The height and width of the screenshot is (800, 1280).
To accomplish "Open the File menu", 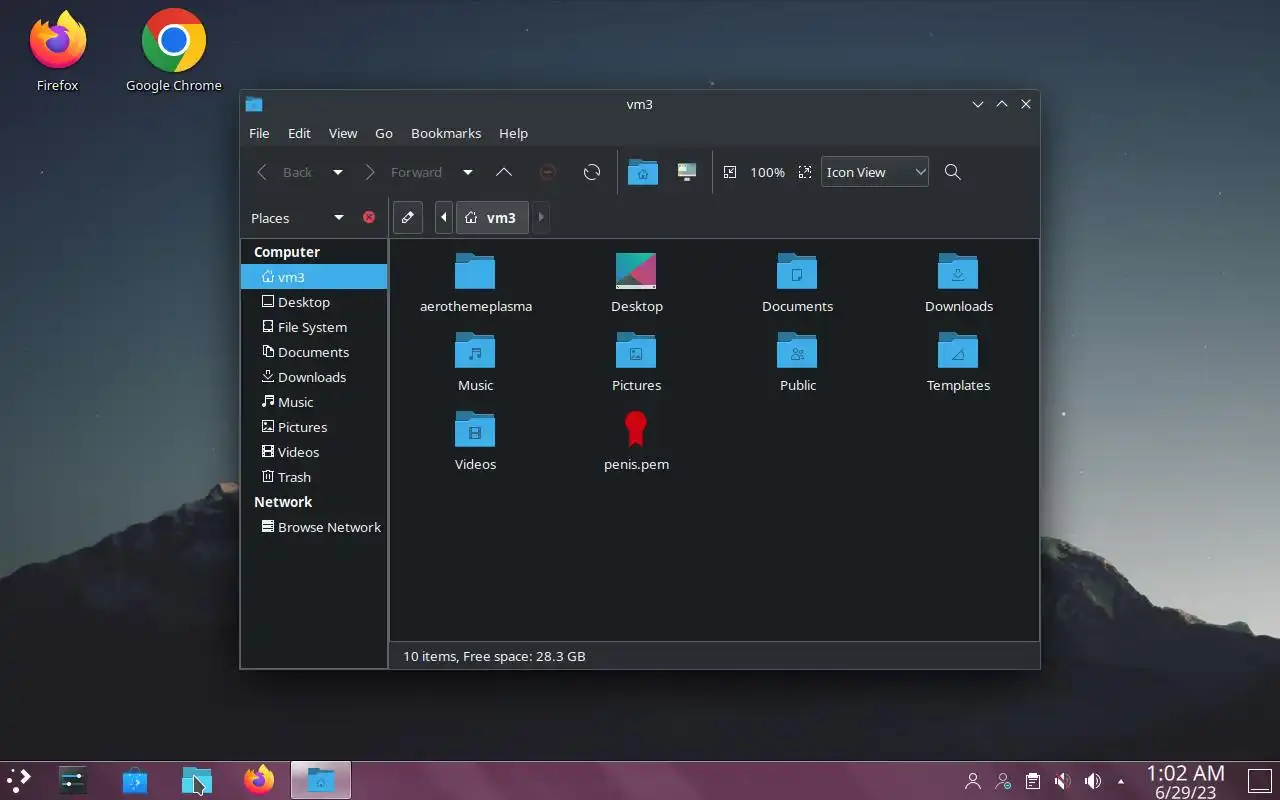I will pyautogui.click(x=259, y=133).
